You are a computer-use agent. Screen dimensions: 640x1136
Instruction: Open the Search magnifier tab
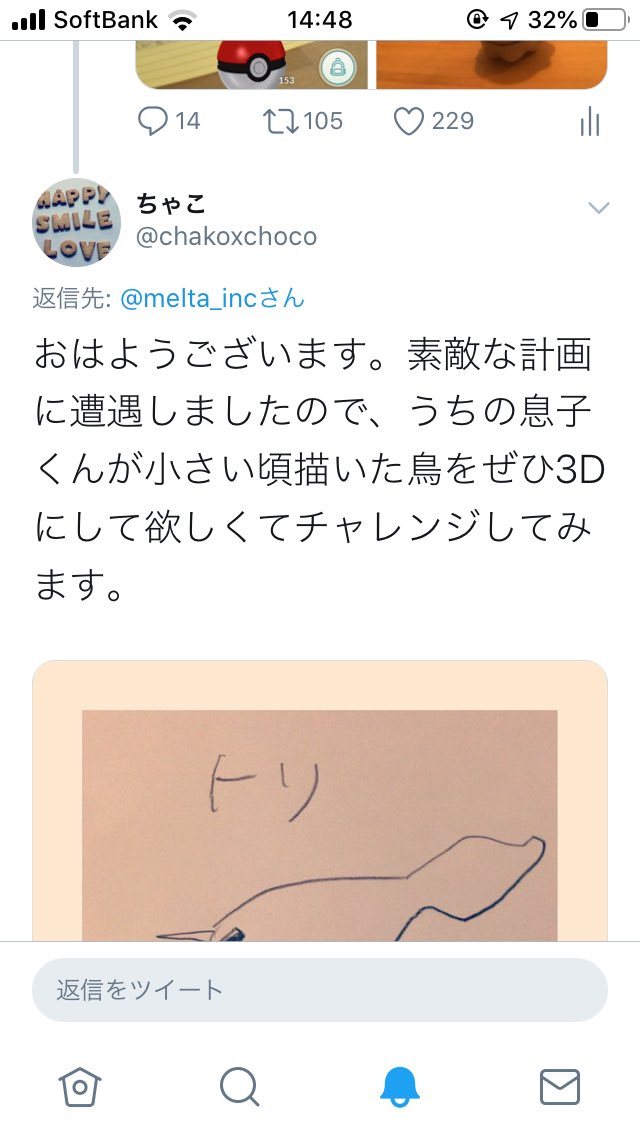(240, 1087)
